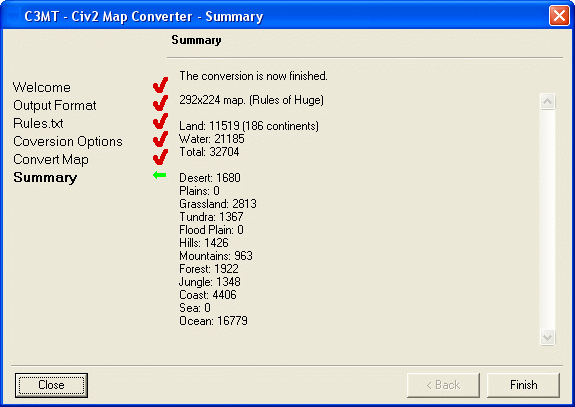The image size is (575, 407).
Task: Select the Output Format step
Action: tap(55, 106)
